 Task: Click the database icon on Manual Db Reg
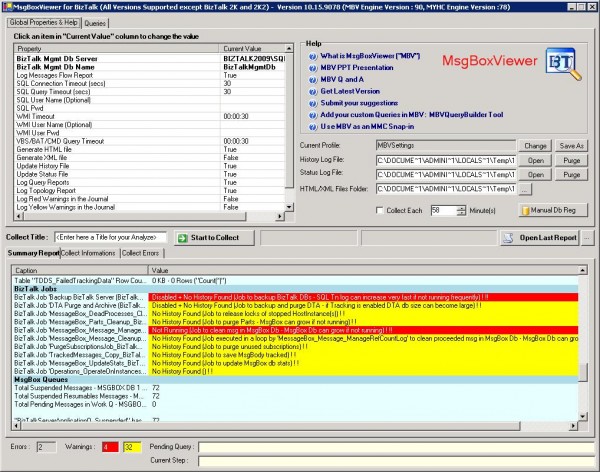[x=525, y=211]
